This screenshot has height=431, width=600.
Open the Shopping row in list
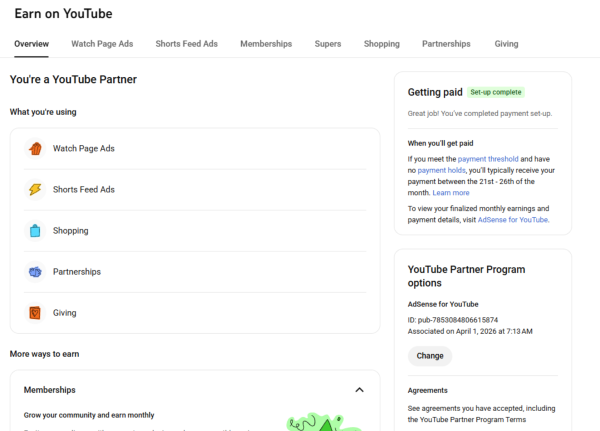tap(195, 230)
